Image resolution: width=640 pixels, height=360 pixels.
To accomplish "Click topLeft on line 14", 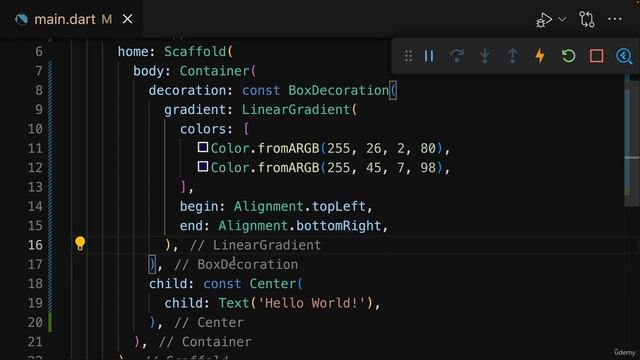I will (338, 206).
